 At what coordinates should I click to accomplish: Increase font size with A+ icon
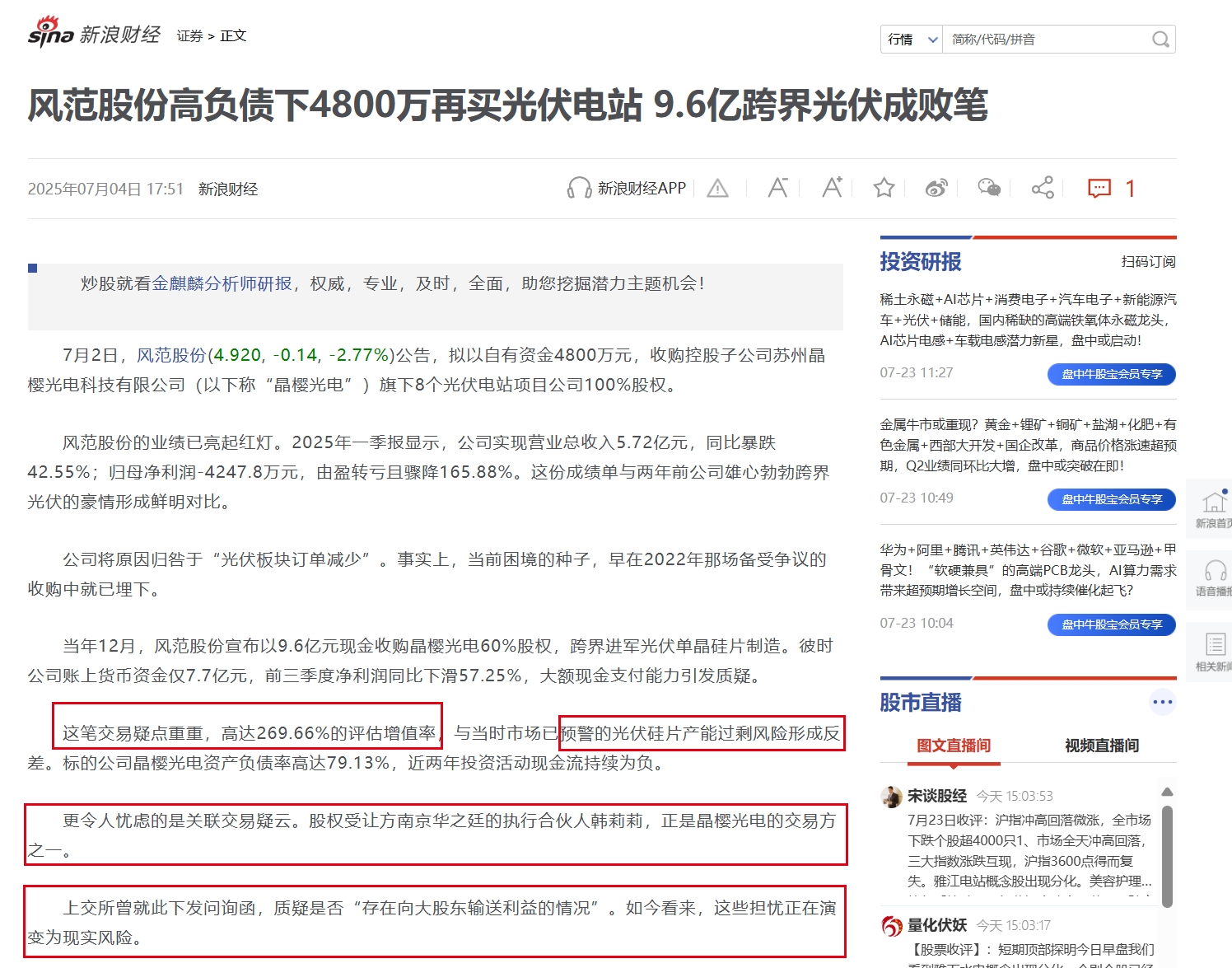(x=832, y=188)
